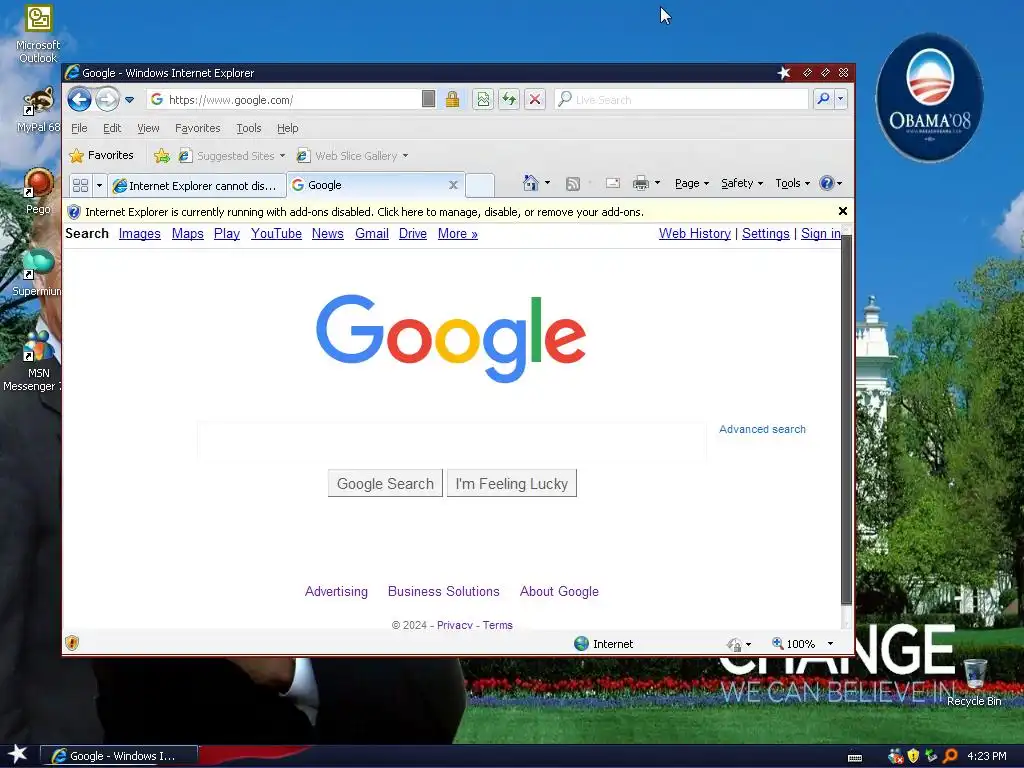Open the zoom level 100% dropdown arrow
This screenshot has height=768, width=1024.
(830, 644)
